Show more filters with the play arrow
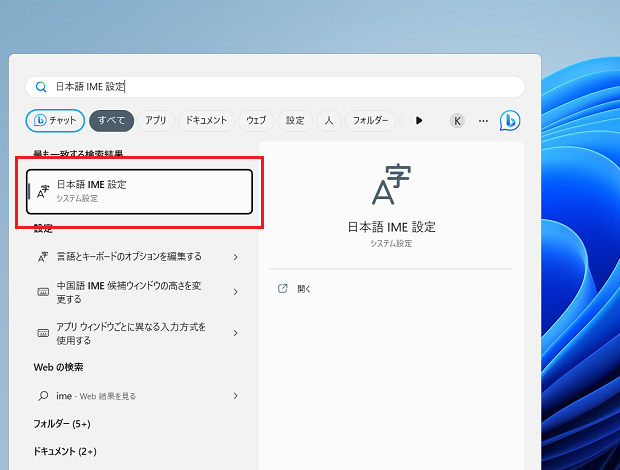The image size is (620, 470). pyautogui.click(x=419, y=121)
